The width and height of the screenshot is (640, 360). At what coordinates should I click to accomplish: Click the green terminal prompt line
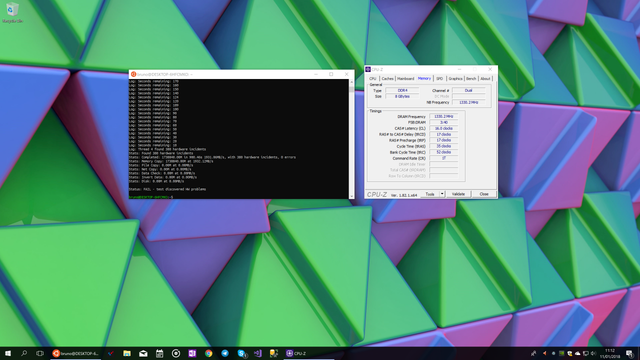[151, 197]
